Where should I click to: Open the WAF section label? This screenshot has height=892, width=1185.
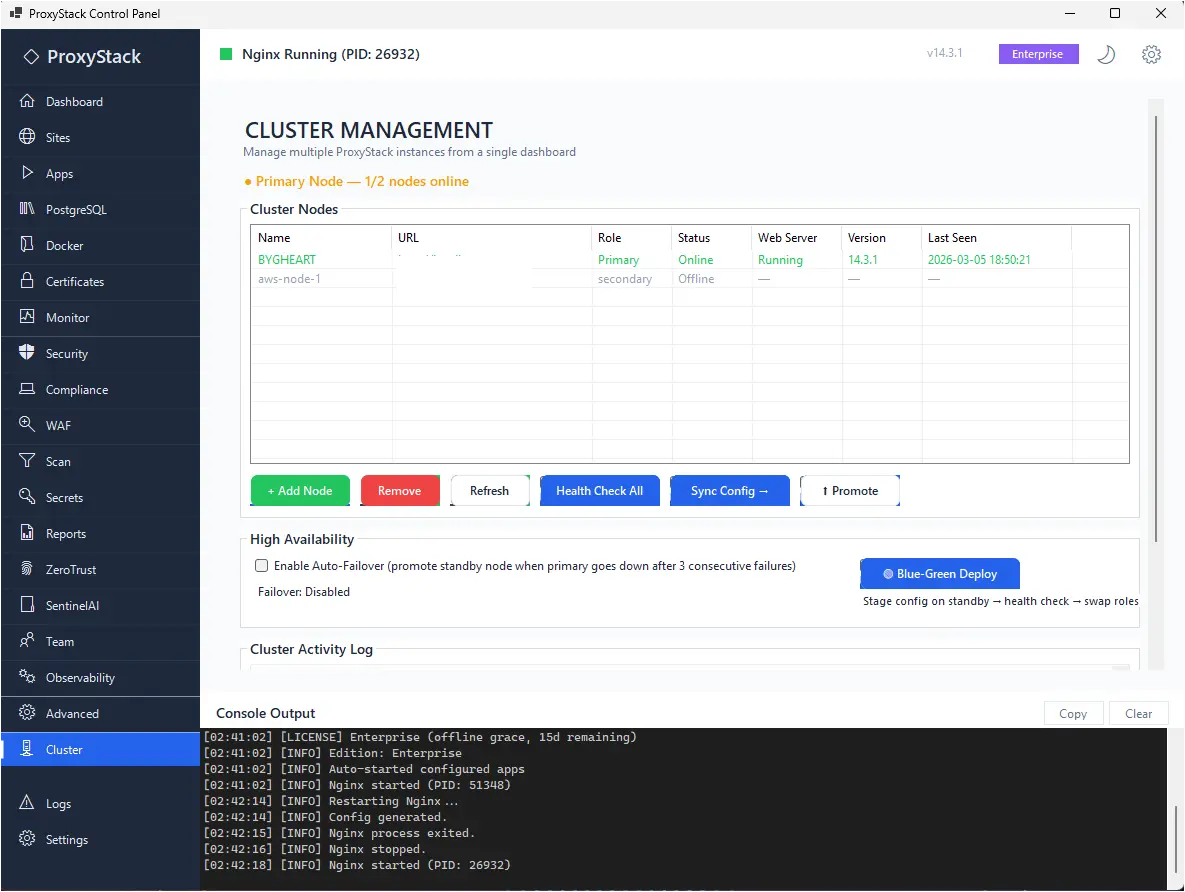tap(58, 426)
